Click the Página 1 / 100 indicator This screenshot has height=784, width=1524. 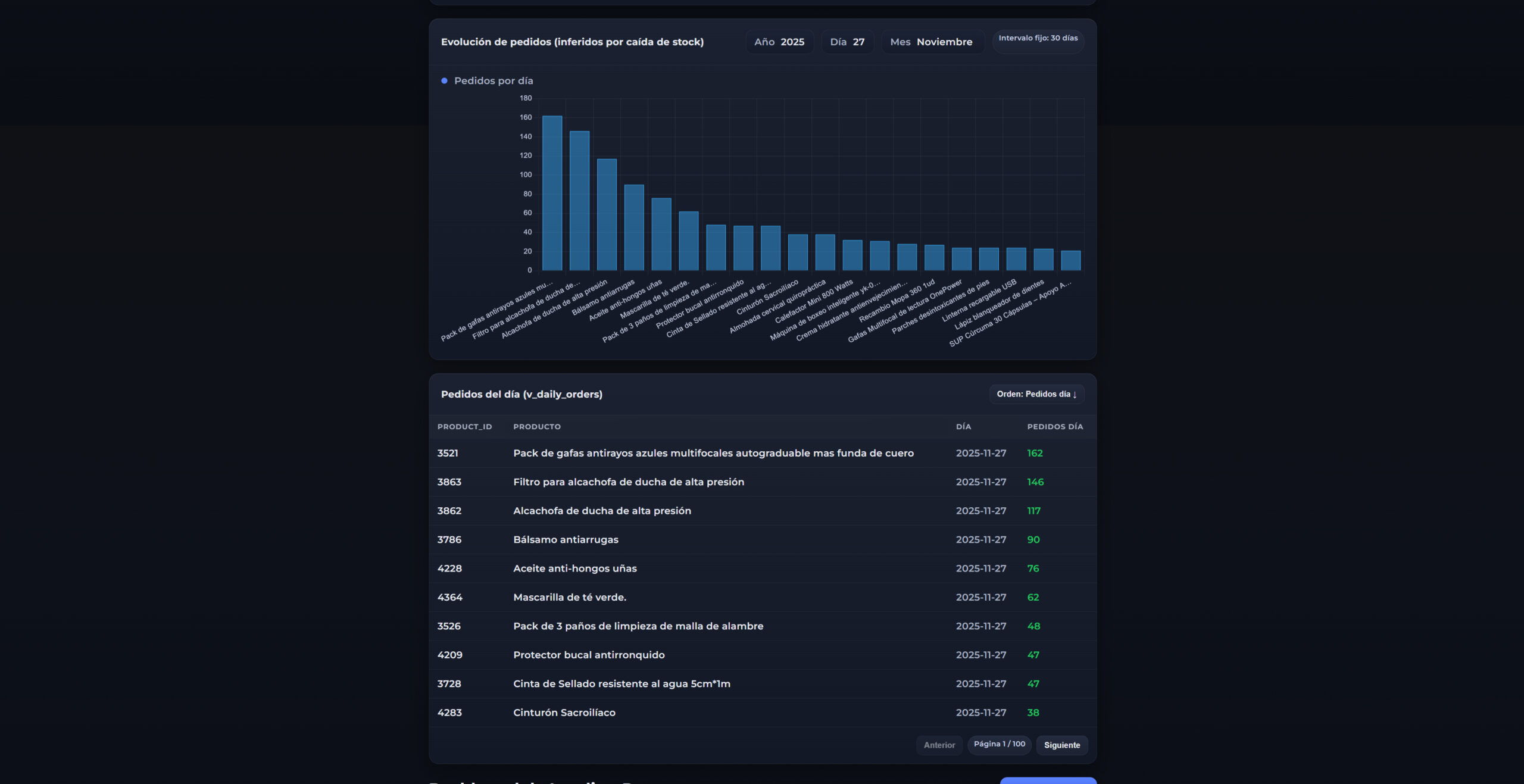pos(999,744)
